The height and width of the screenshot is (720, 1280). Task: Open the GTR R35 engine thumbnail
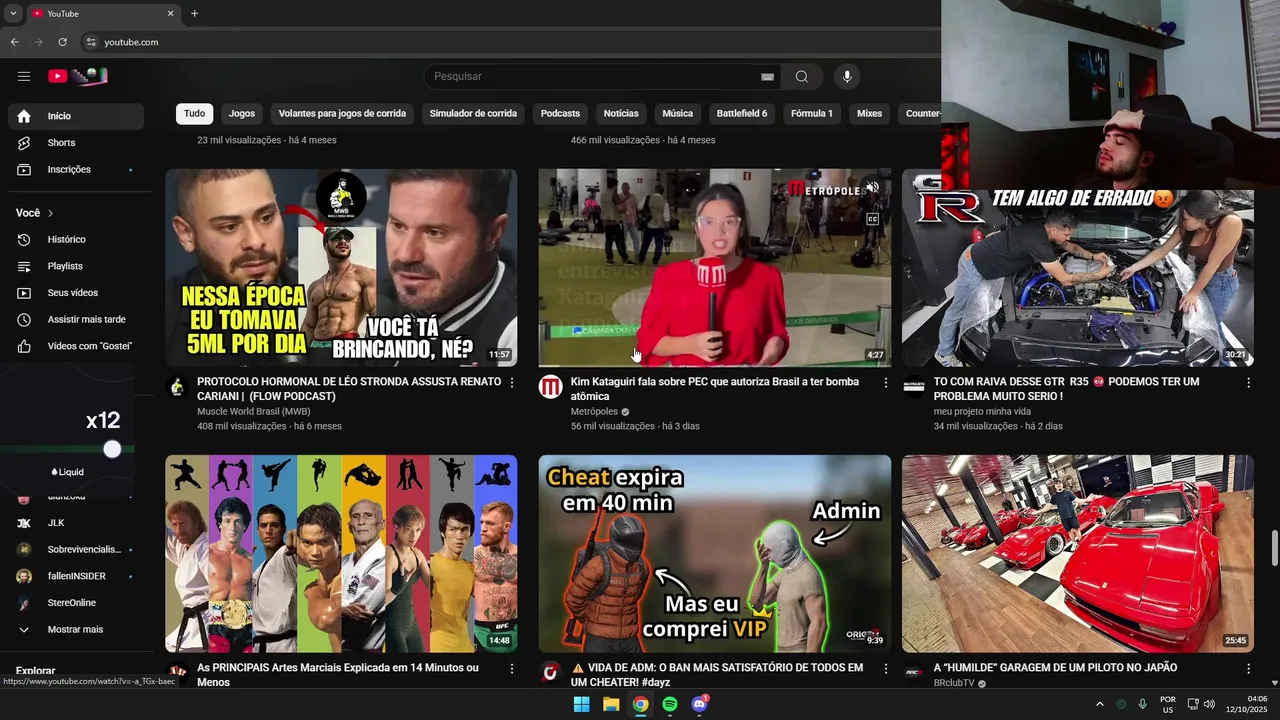pyautogui.click(x=1077, y=278)
